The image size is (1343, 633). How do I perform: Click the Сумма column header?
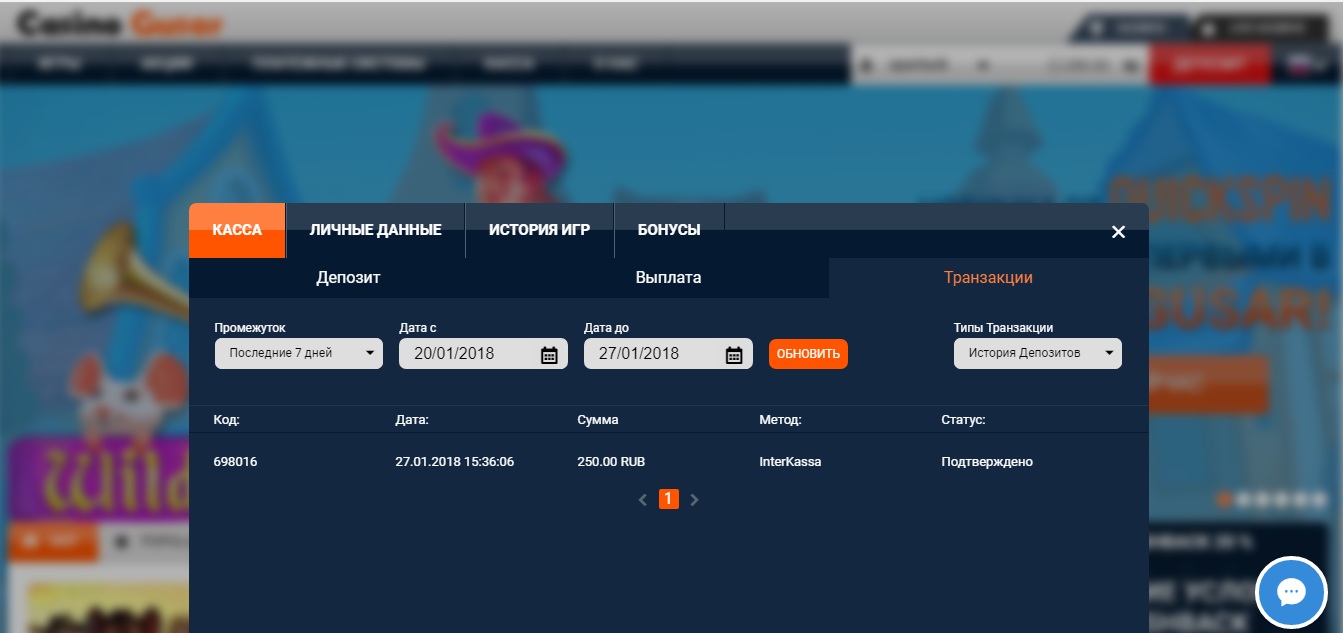coord(598,420)
